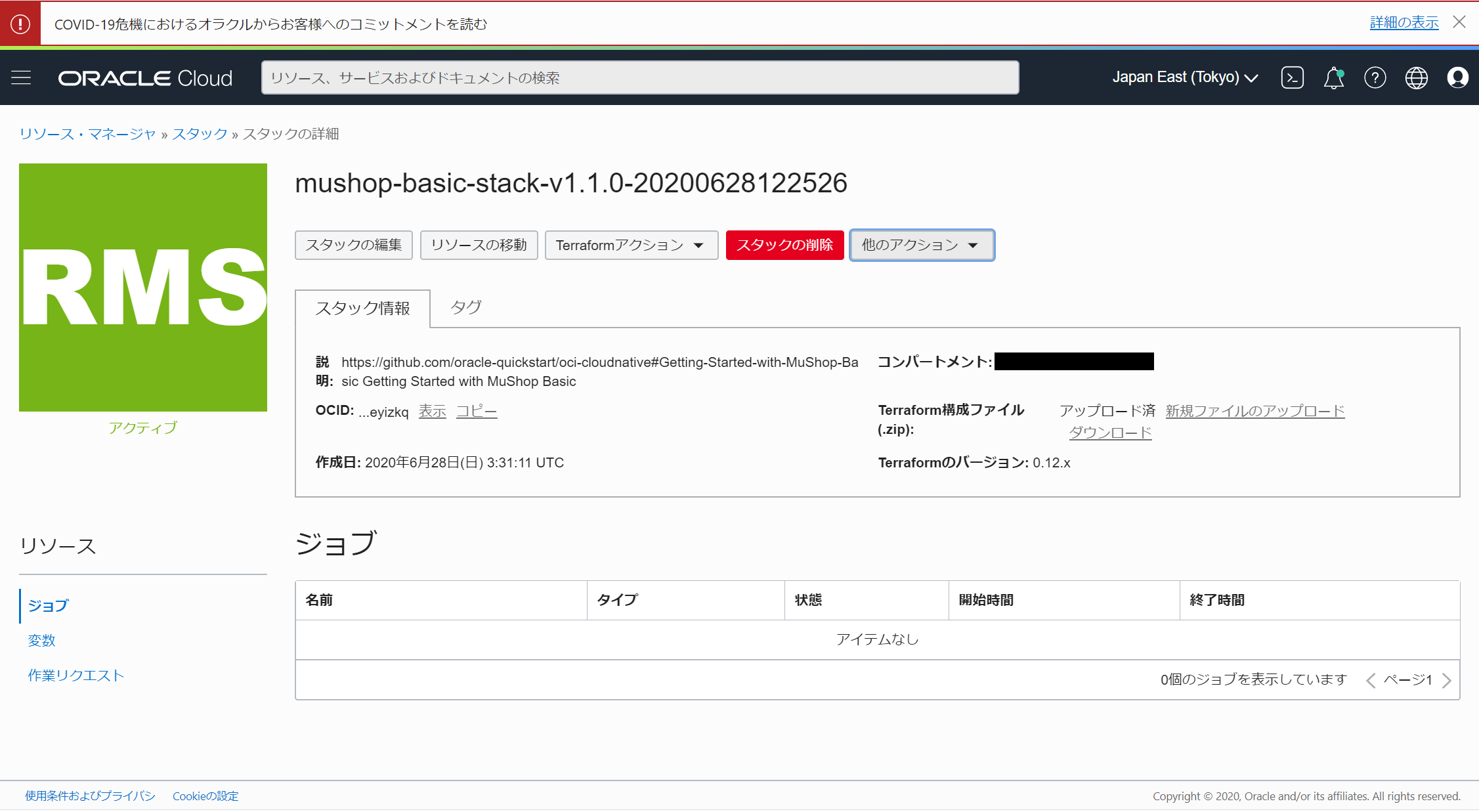
Task: Select 作業リクエスト in the resources list
Action: (76, 675)
